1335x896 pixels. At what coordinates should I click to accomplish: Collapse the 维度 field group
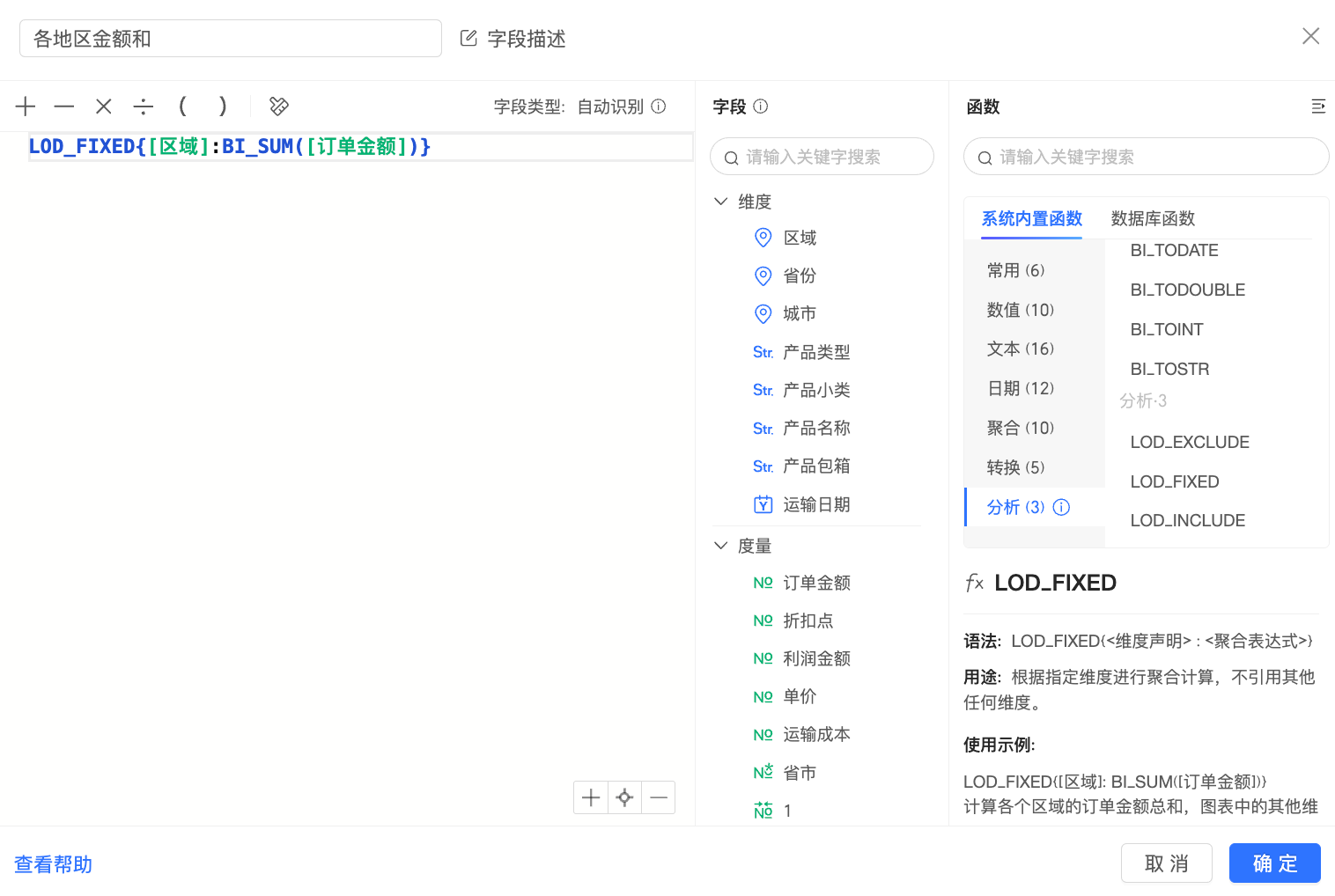[720, 201]
